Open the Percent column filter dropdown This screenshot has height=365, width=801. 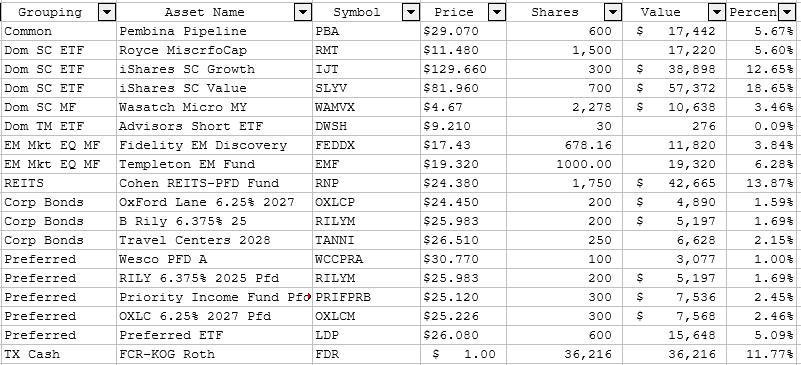[786, 12]
